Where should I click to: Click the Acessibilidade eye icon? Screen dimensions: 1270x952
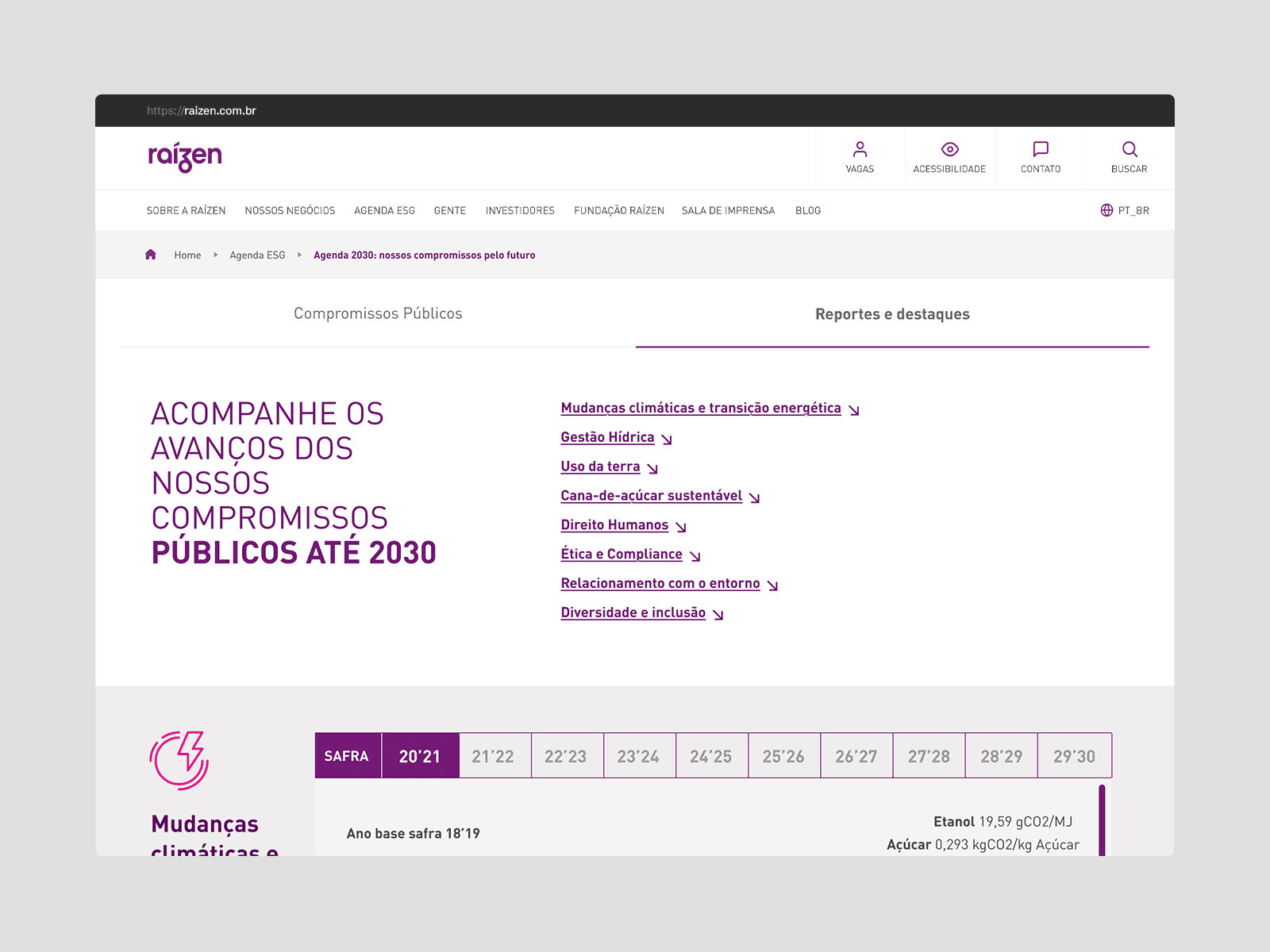[x=949, y=149]
